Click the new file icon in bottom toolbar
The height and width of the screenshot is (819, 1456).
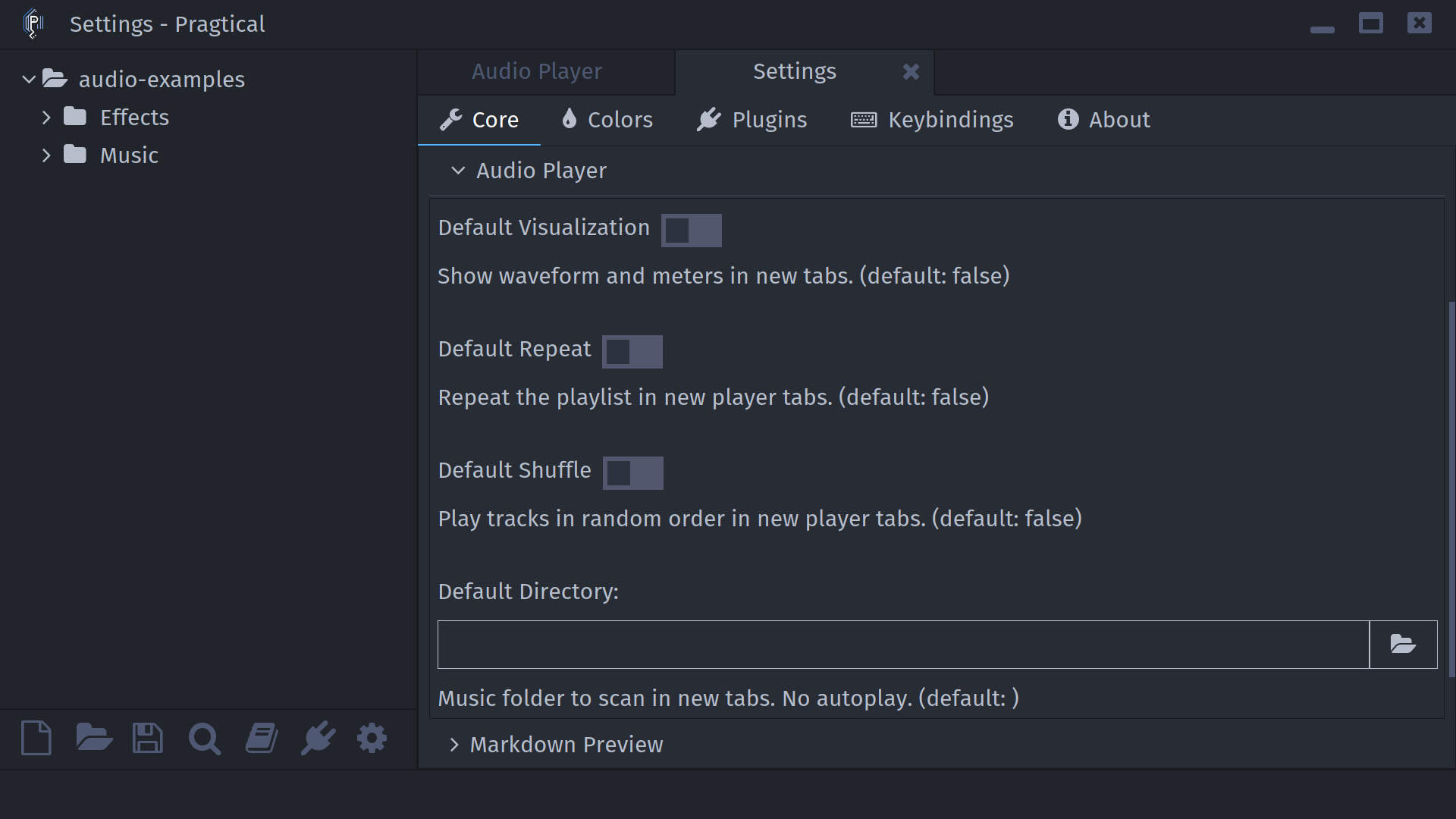(36, 738)
